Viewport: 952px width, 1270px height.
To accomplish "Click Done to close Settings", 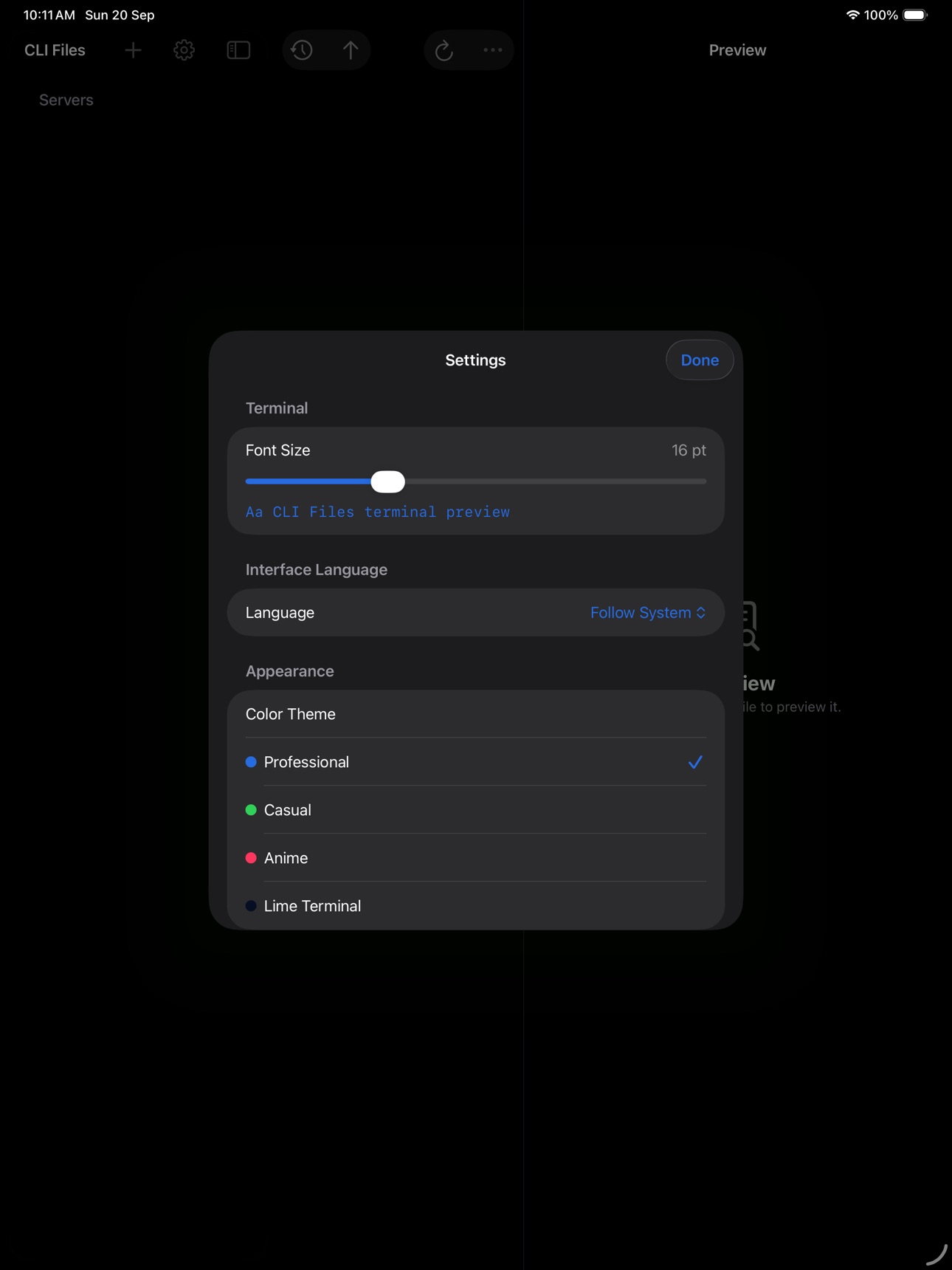I will click(x=700, y=360).
